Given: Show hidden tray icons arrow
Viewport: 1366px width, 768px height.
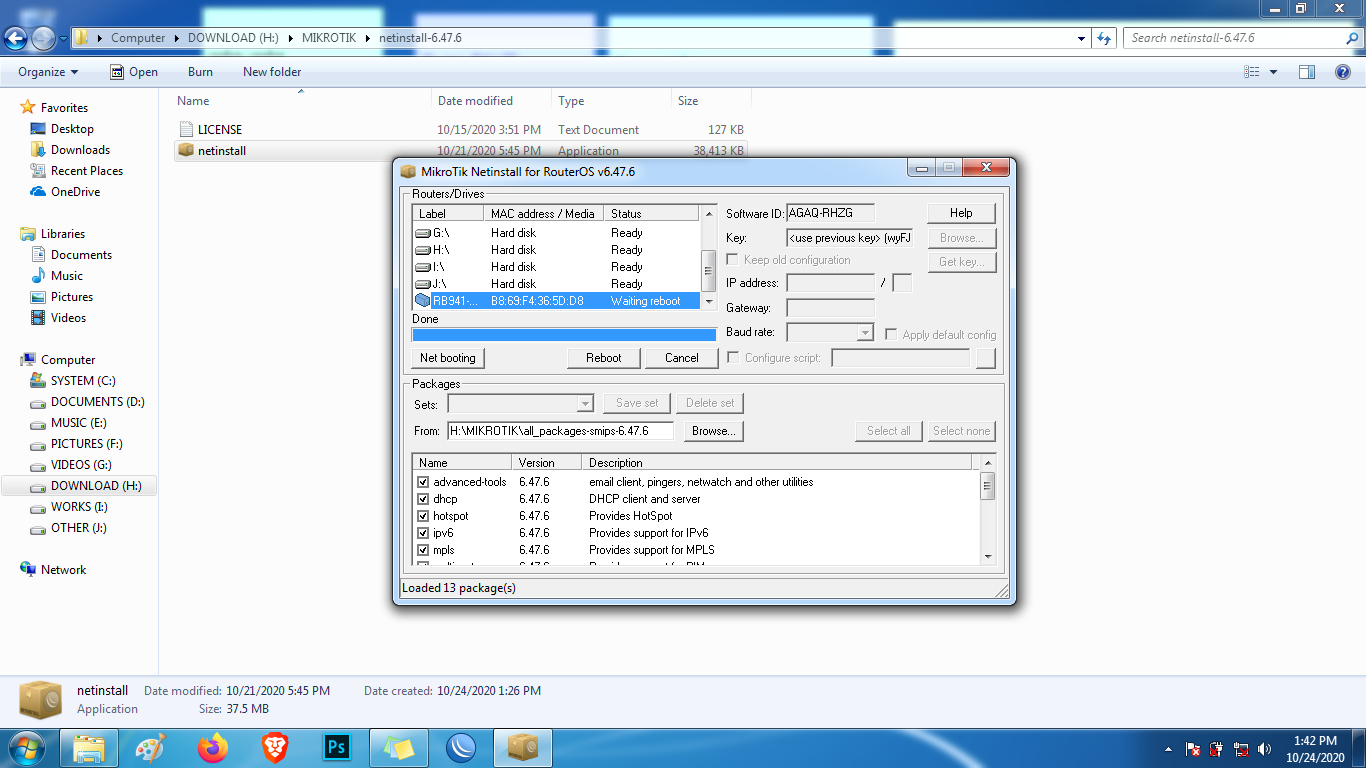Looking at the screenshot, I should [x=1169, y=749].
